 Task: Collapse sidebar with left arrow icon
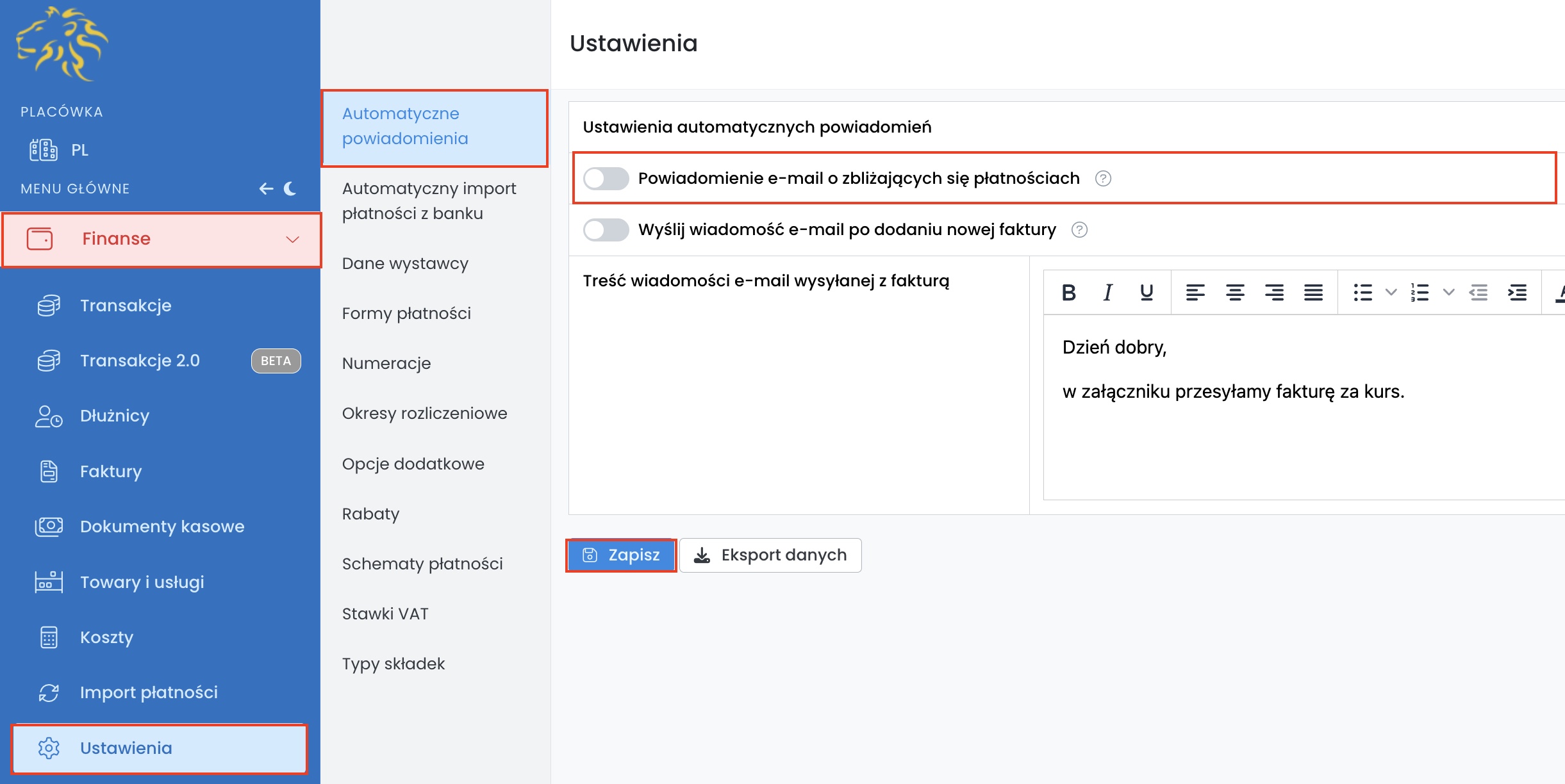[266, 188]
